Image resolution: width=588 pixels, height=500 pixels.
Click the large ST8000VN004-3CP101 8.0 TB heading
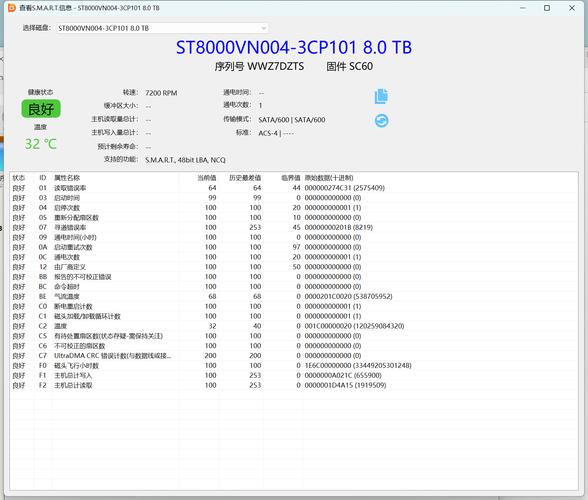pyautogui.click(x=294, y=47)
